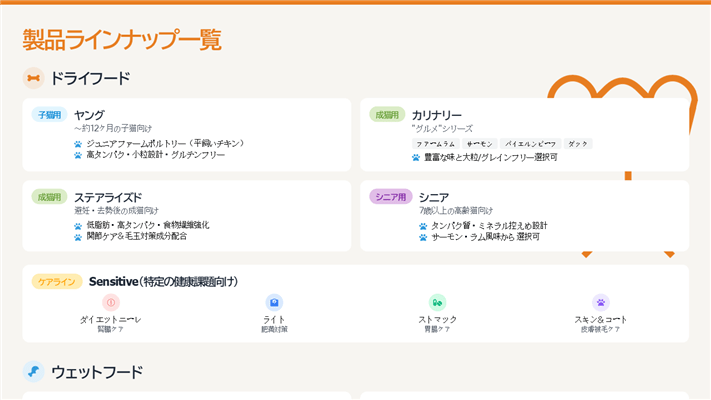Image resolution: width=711 pixels, height=400 pixels.
Task: Click the 成猫用 badge on ステアライズド card
Action: 50,197
